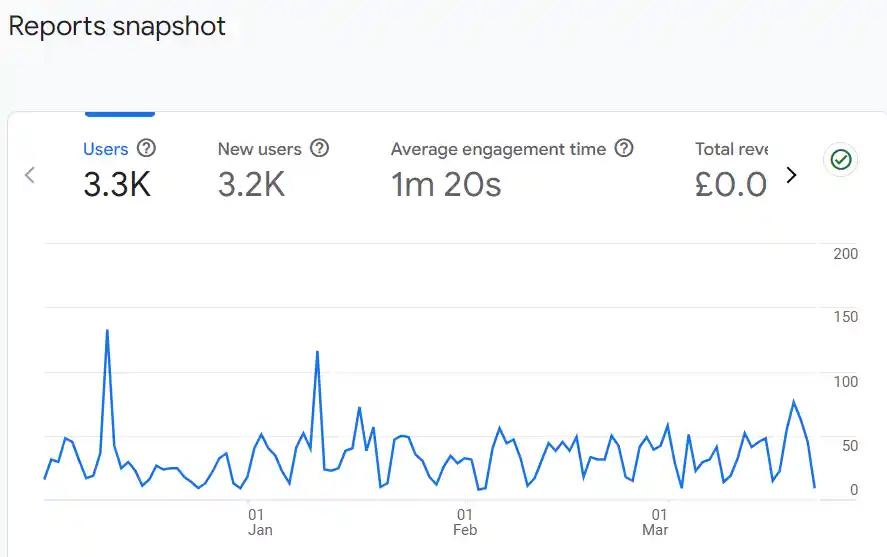Open the New users help tooltip icon
The image size is (887, 557).
(x=319, y=149)
